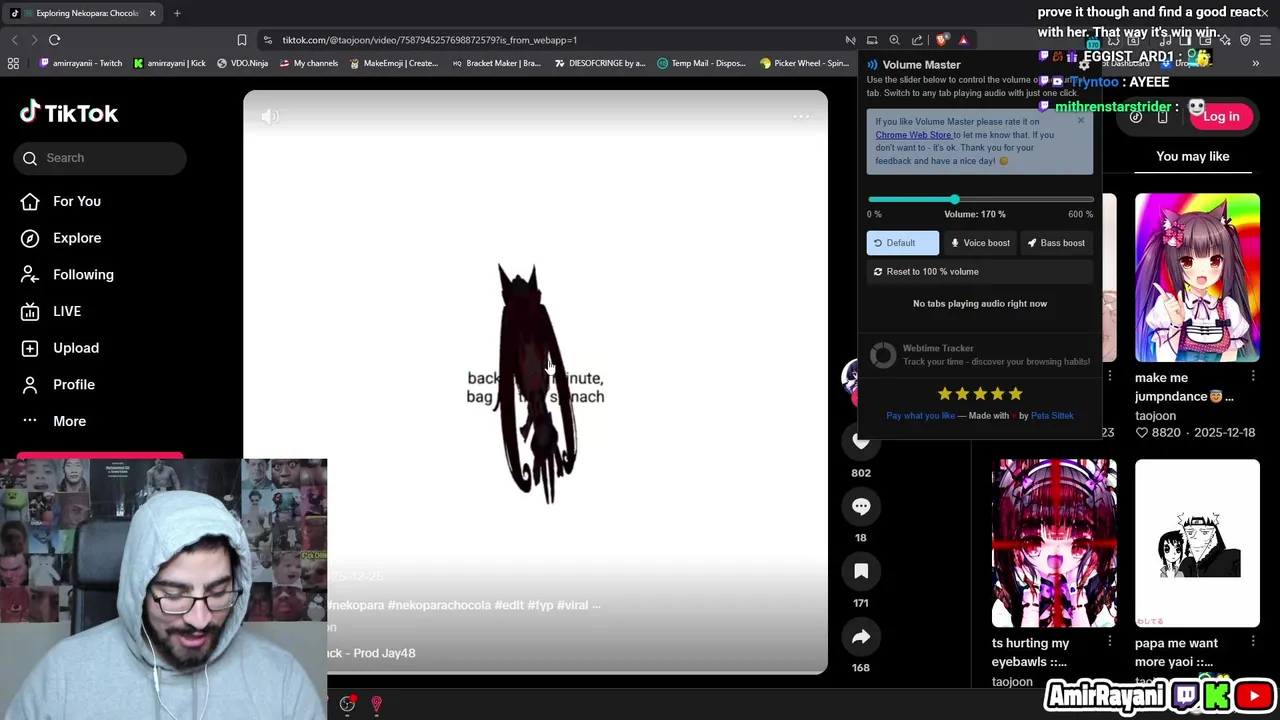Click the Brave Rewards triangle icon
Screen dimensions: 1280x720
point(963,40)
